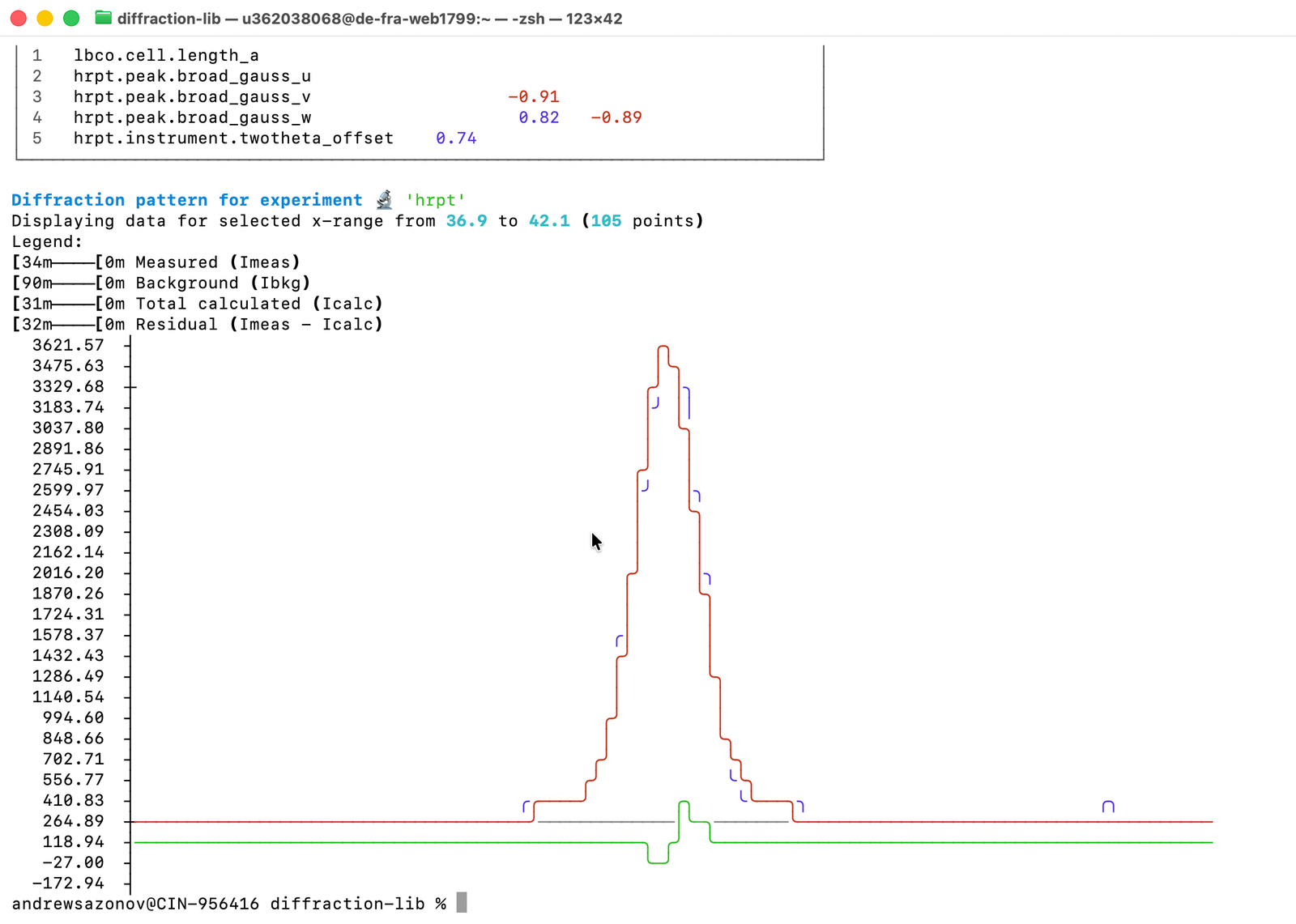Click the 'Legend:' label

(x=47, y=241)
